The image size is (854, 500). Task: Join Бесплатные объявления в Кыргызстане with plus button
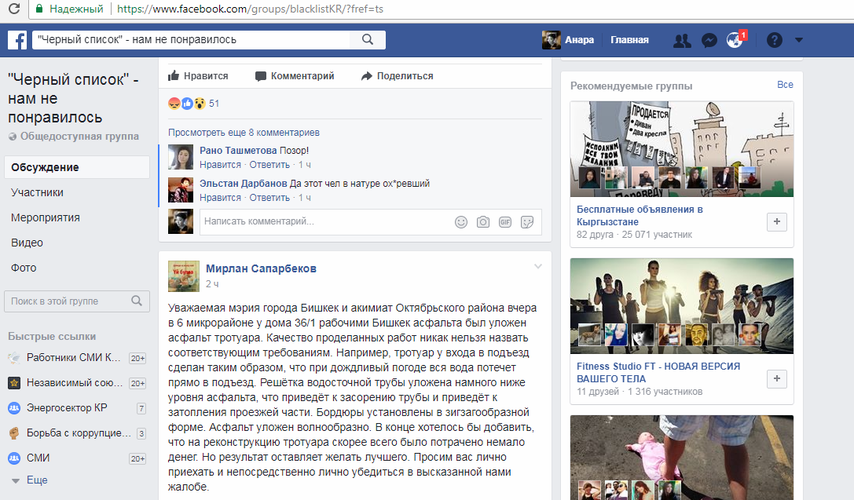(x=777, y=222)
